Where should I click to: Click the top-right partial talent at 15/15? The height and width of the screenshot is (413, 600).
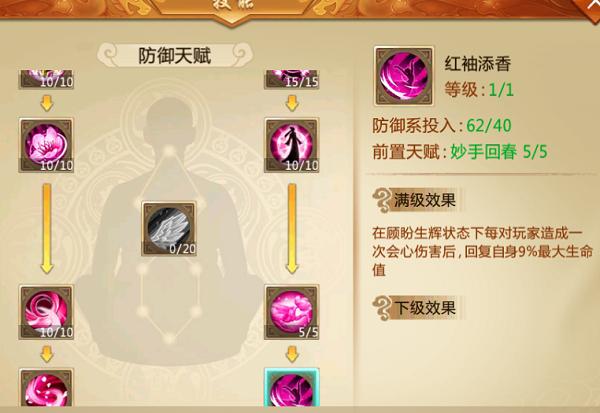[x=292, y=79]
